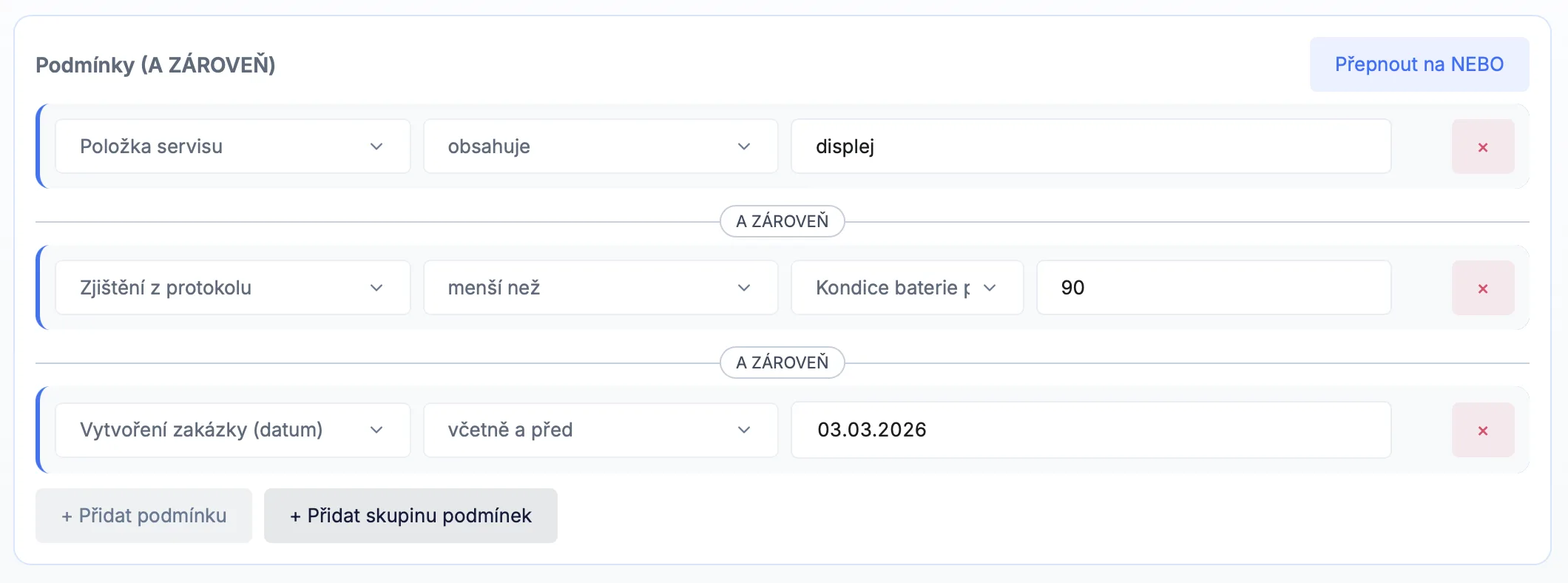The height and width of the screenshot is (583, 1568).
Task: Change the 'menší než' operator dropdown
Action: [600, 288]
